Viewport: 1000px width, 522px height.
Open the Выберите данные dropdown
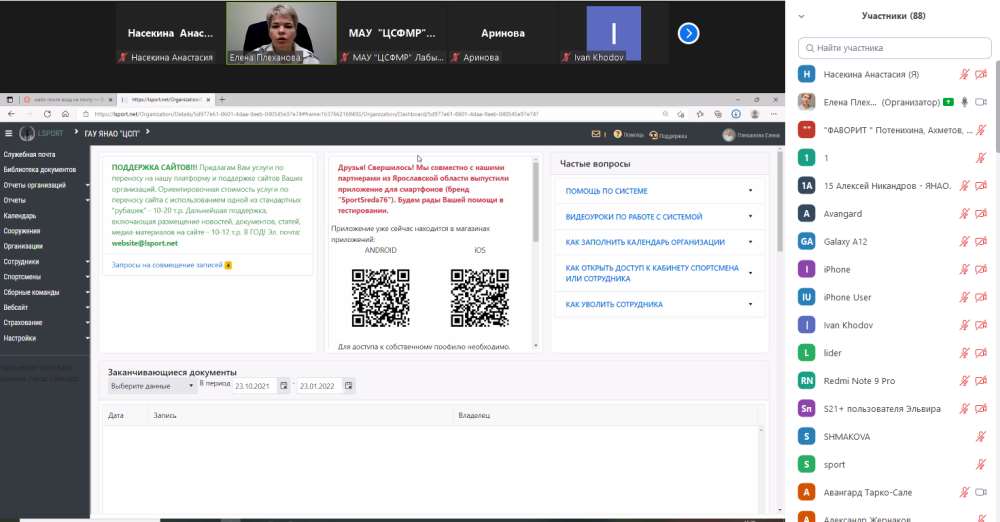[x=152, y=386]
